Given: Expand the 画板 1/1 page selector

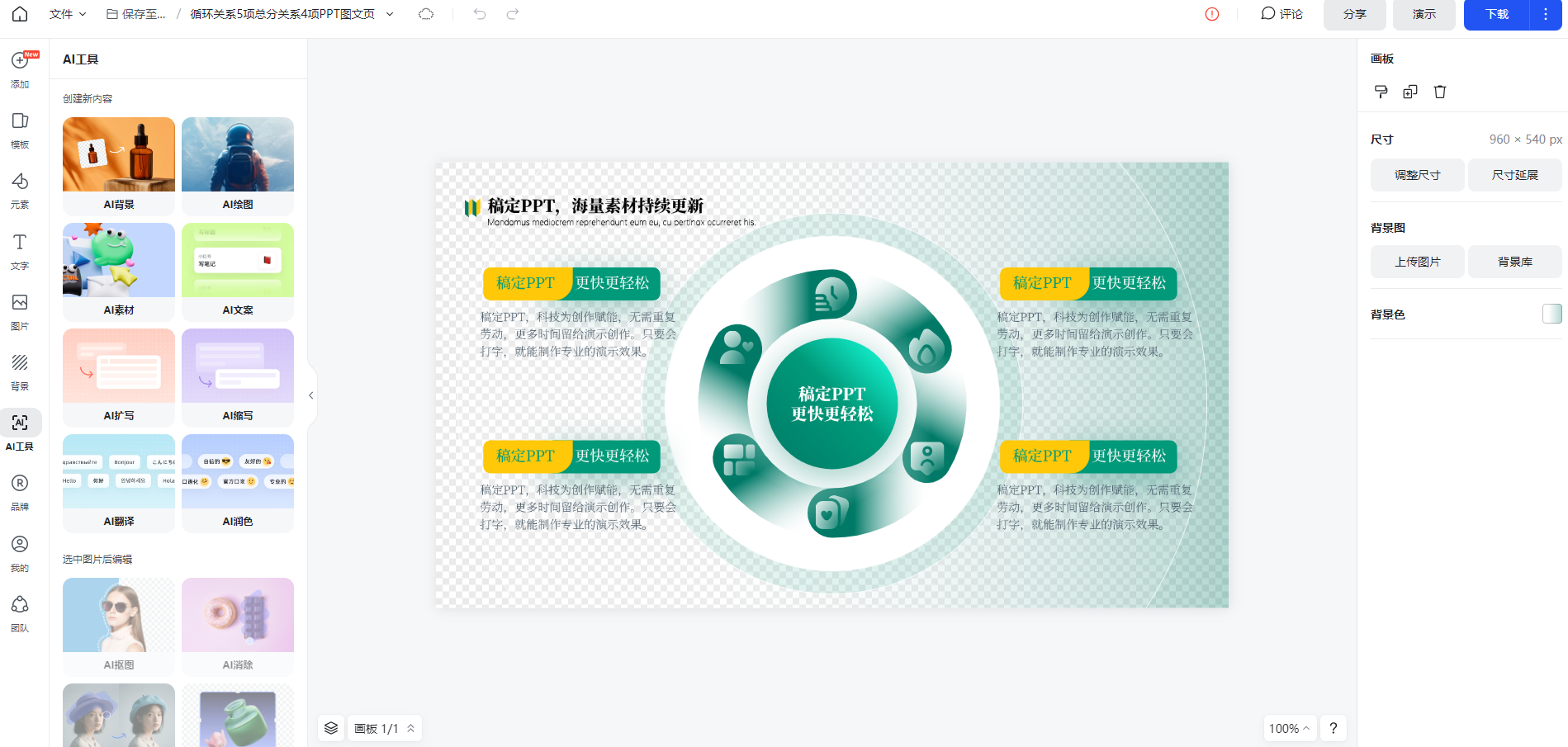Looking at the screenshot, I should 385,728.
